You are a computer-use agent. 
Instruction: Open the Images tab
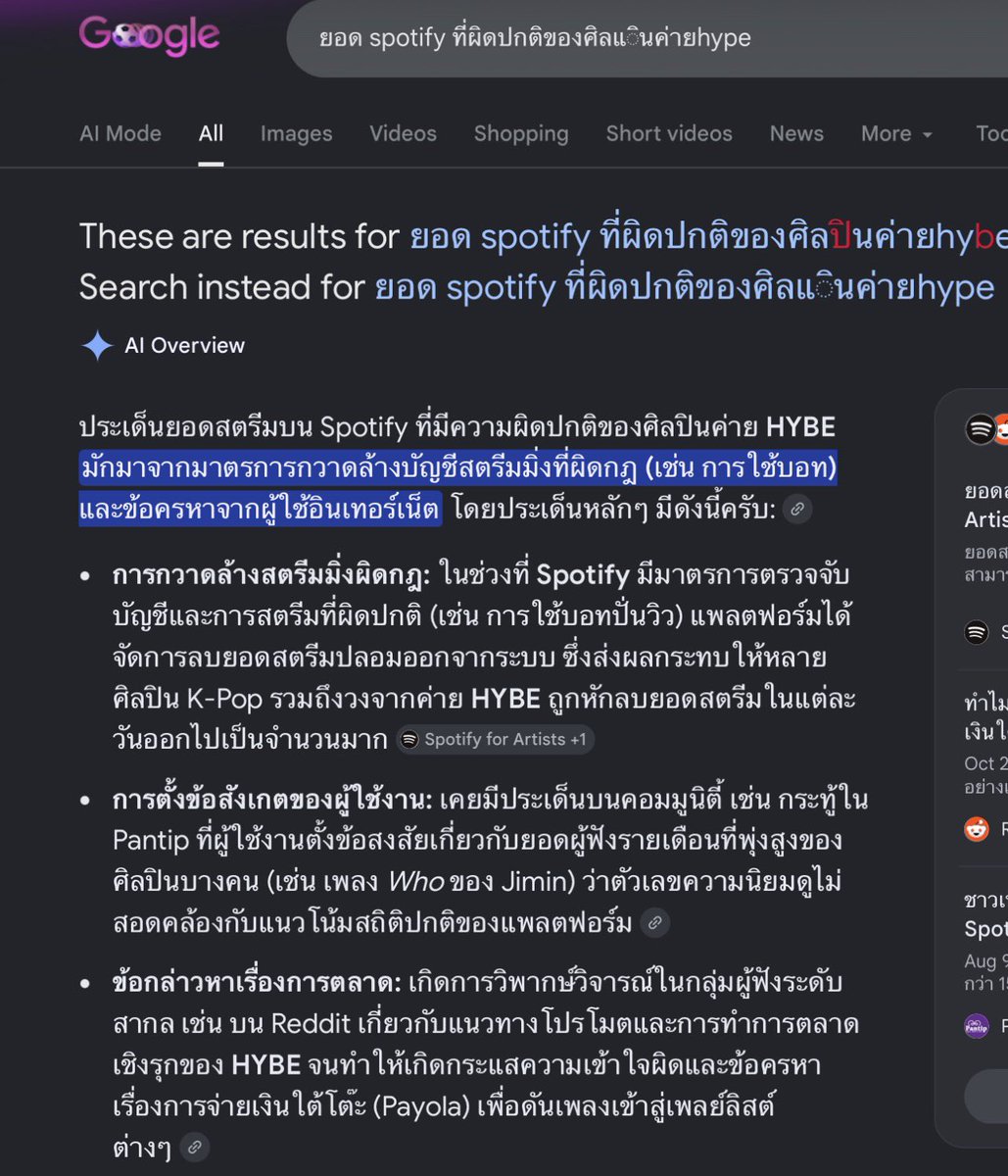[296, 133]
